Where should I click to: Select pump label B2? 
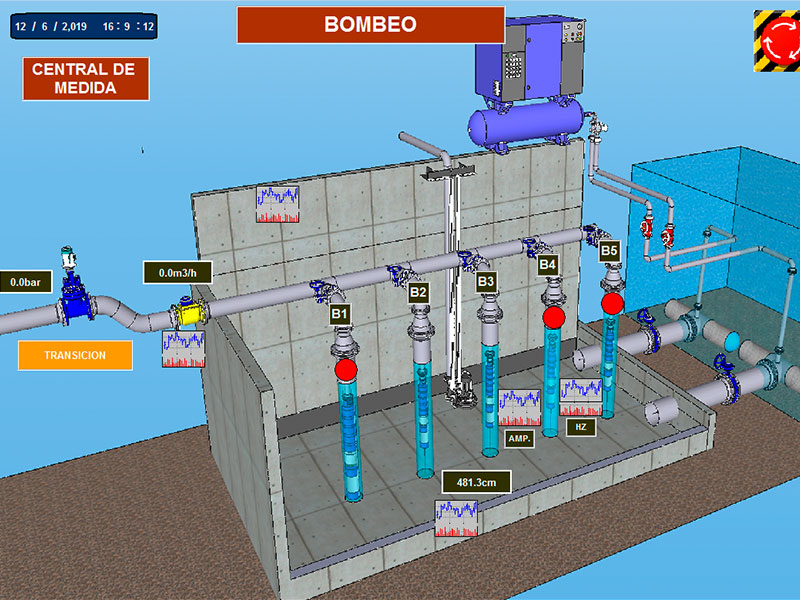[418, 292]
